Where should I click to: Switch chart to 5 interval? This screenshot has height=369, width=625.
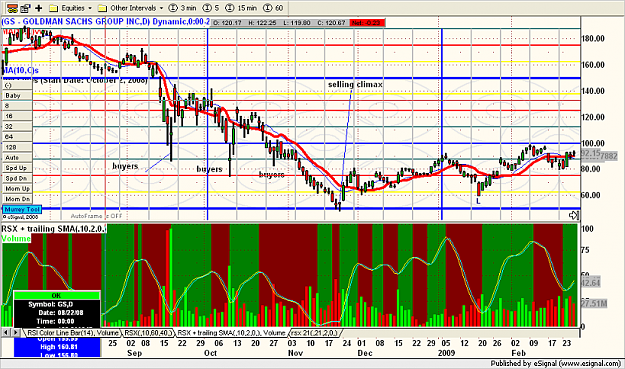pyautogui.click(x=211, y=8)
